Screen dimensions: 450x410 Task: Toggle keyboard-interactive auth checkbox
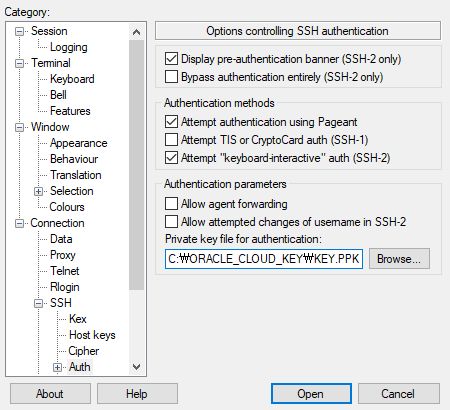click(x=171, y=158)
